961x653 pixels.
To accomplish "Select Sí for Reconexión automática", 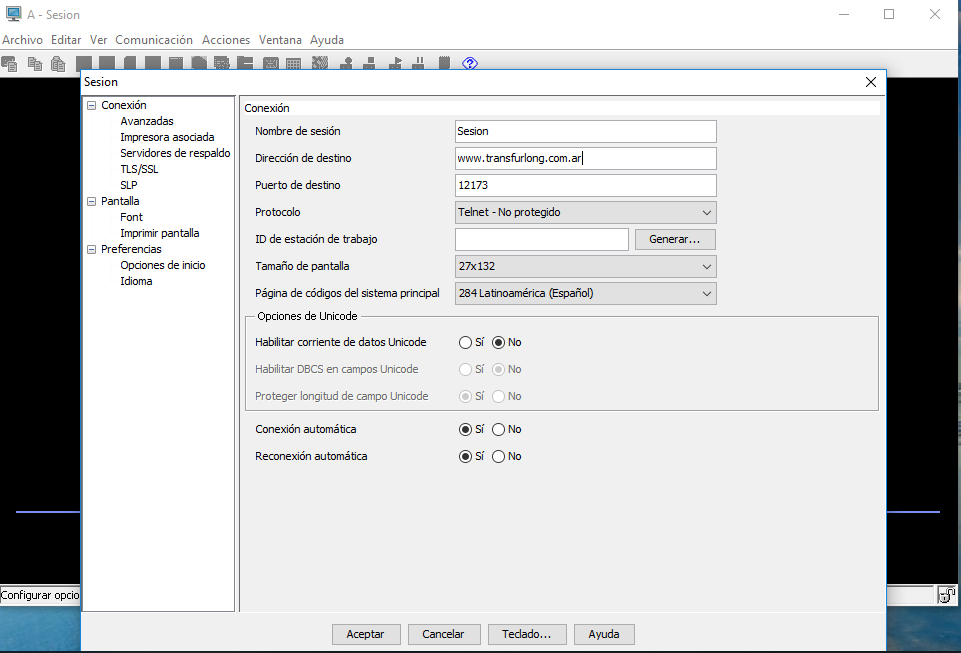I will click(465, 456).
